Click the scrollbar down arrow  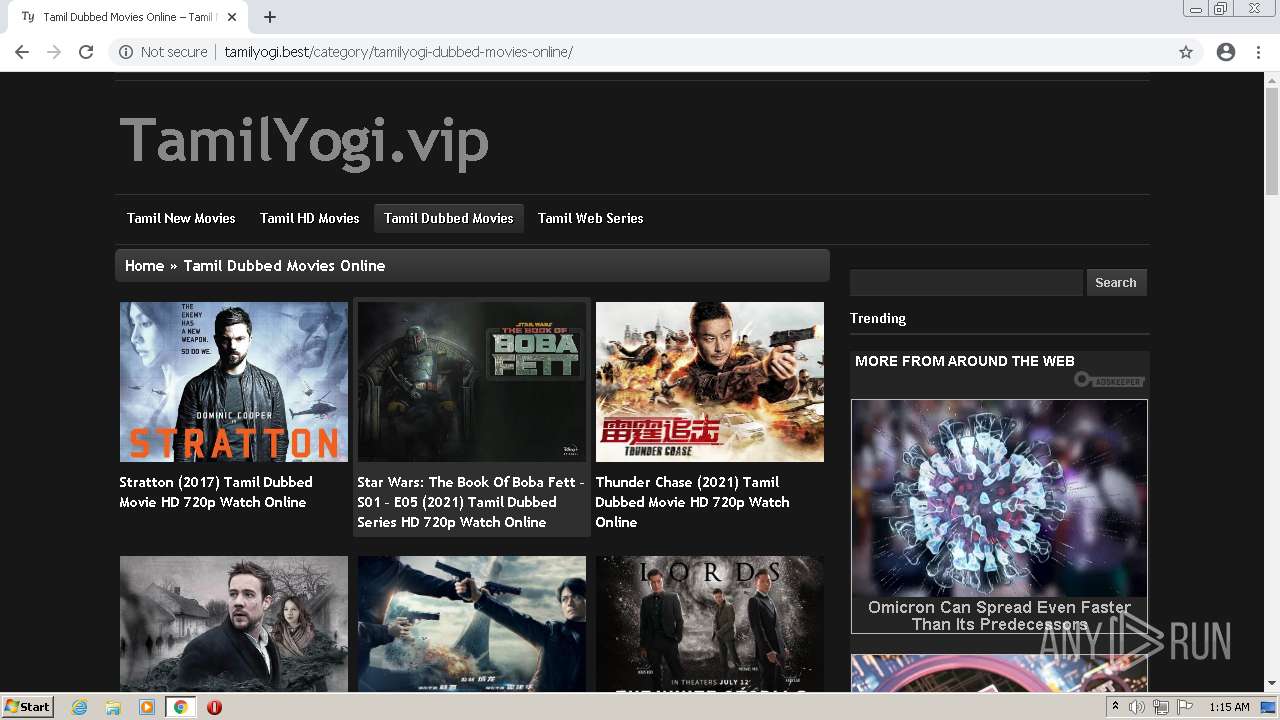[x=1271, y=684]
